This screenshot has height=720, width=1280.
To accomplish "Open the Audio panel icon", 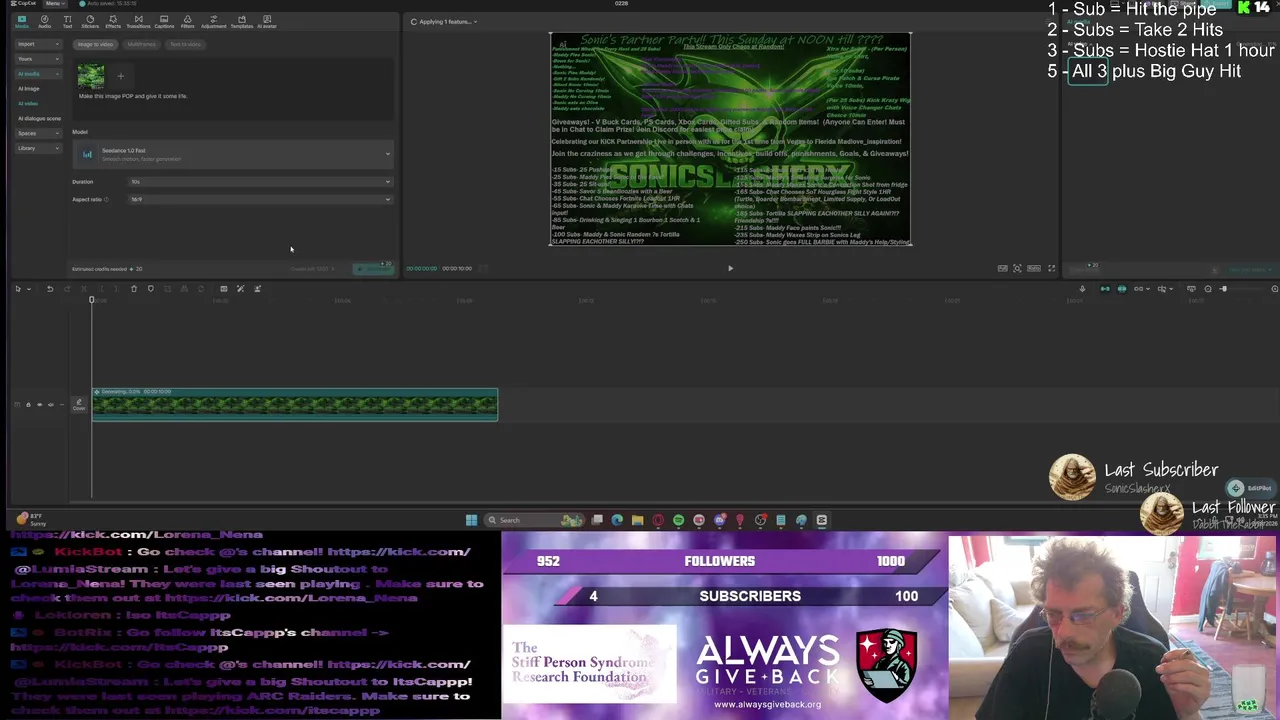I will coord(44,21).
